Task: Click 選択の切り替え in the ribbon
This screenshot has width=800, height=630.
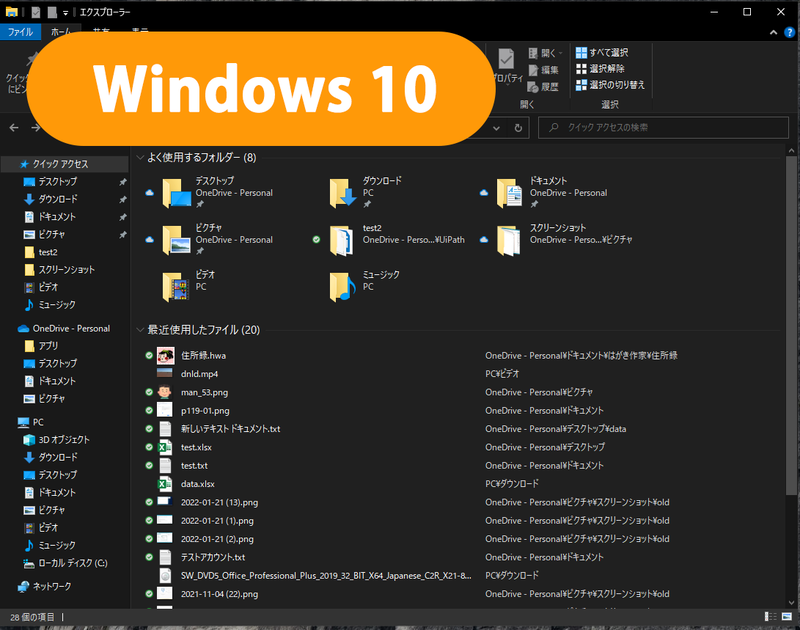Action: pos(610,85)
